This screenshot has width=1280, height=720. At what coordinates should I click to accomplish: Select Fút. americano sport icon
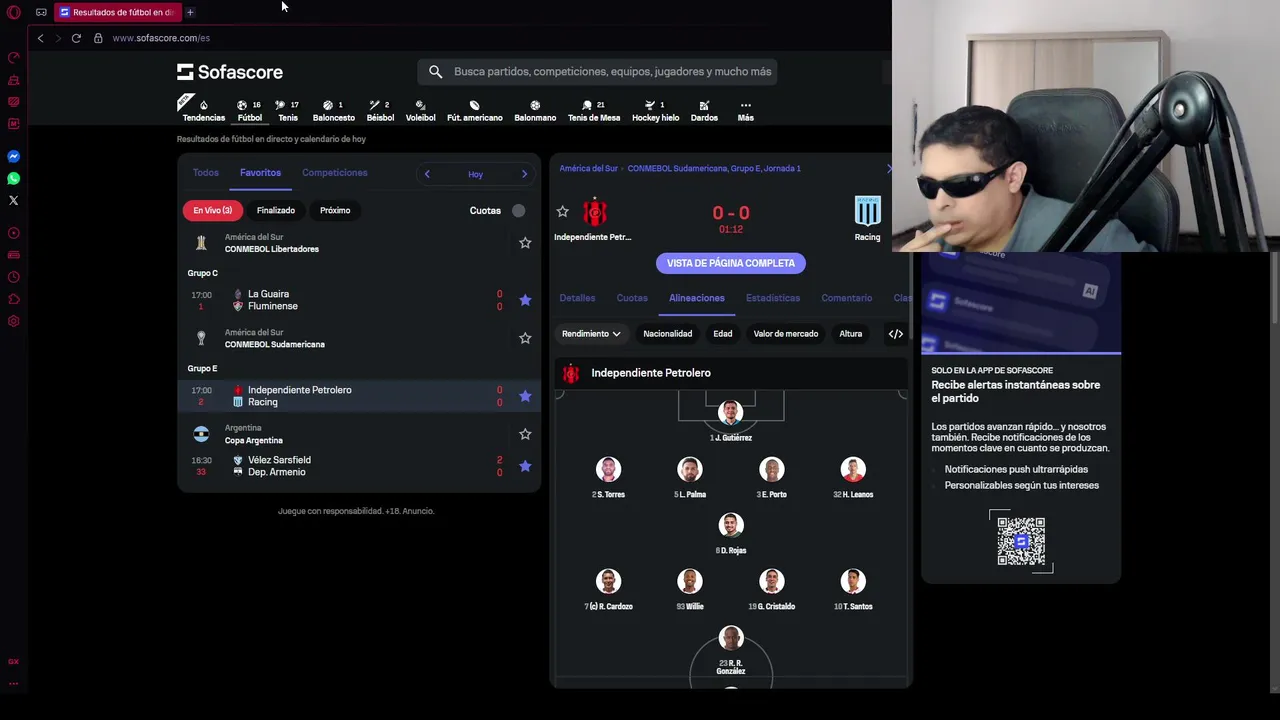[x=475, y=110]
